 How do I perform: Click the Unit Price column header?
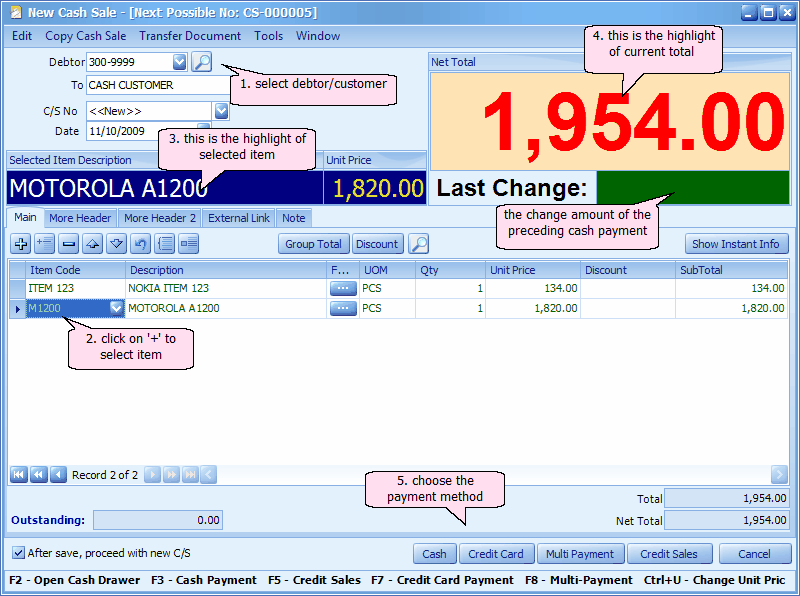533,270
